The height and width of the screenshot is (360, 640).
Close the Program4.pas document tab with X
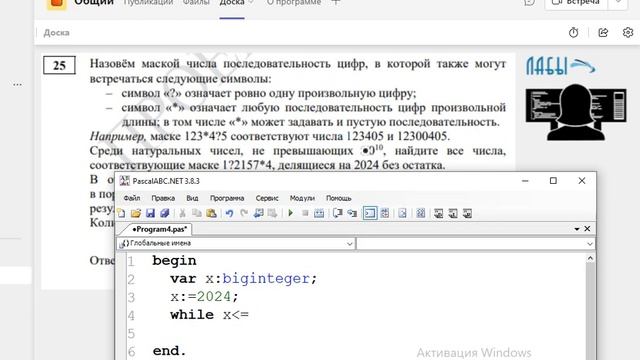click(x=587, y=229)
